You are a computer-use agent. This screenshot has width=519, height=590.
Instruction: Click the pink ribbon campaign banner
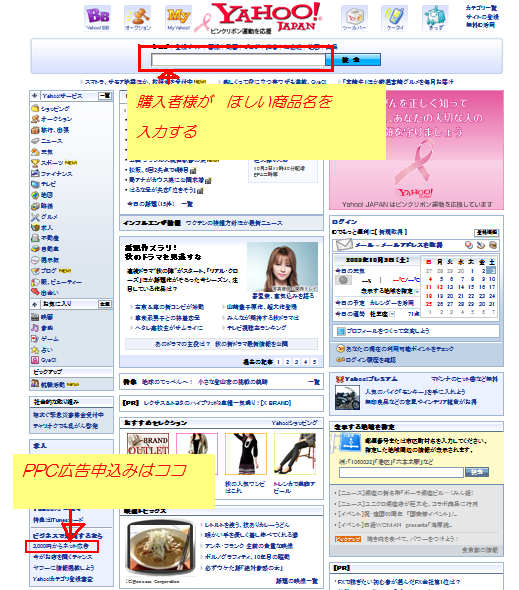point(416,150)
